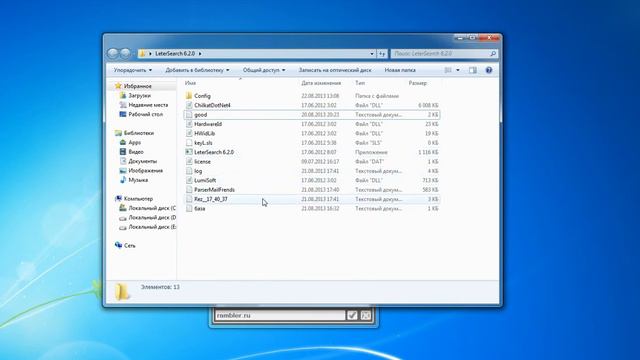Click the checkmark button beside rombler.ru field
640x360 pixels.
point(352,316)
